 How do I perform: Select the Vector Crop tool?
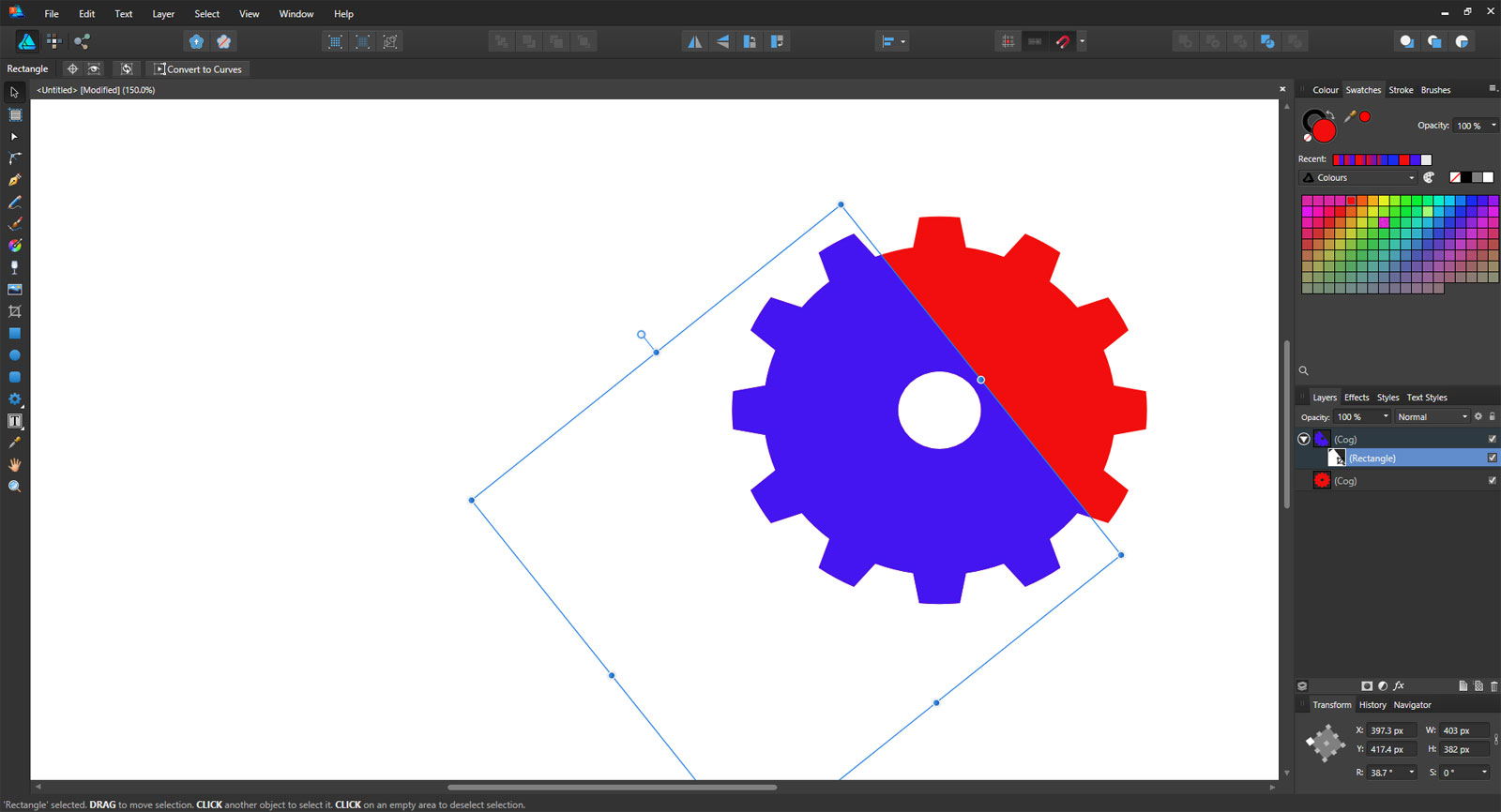14,311
